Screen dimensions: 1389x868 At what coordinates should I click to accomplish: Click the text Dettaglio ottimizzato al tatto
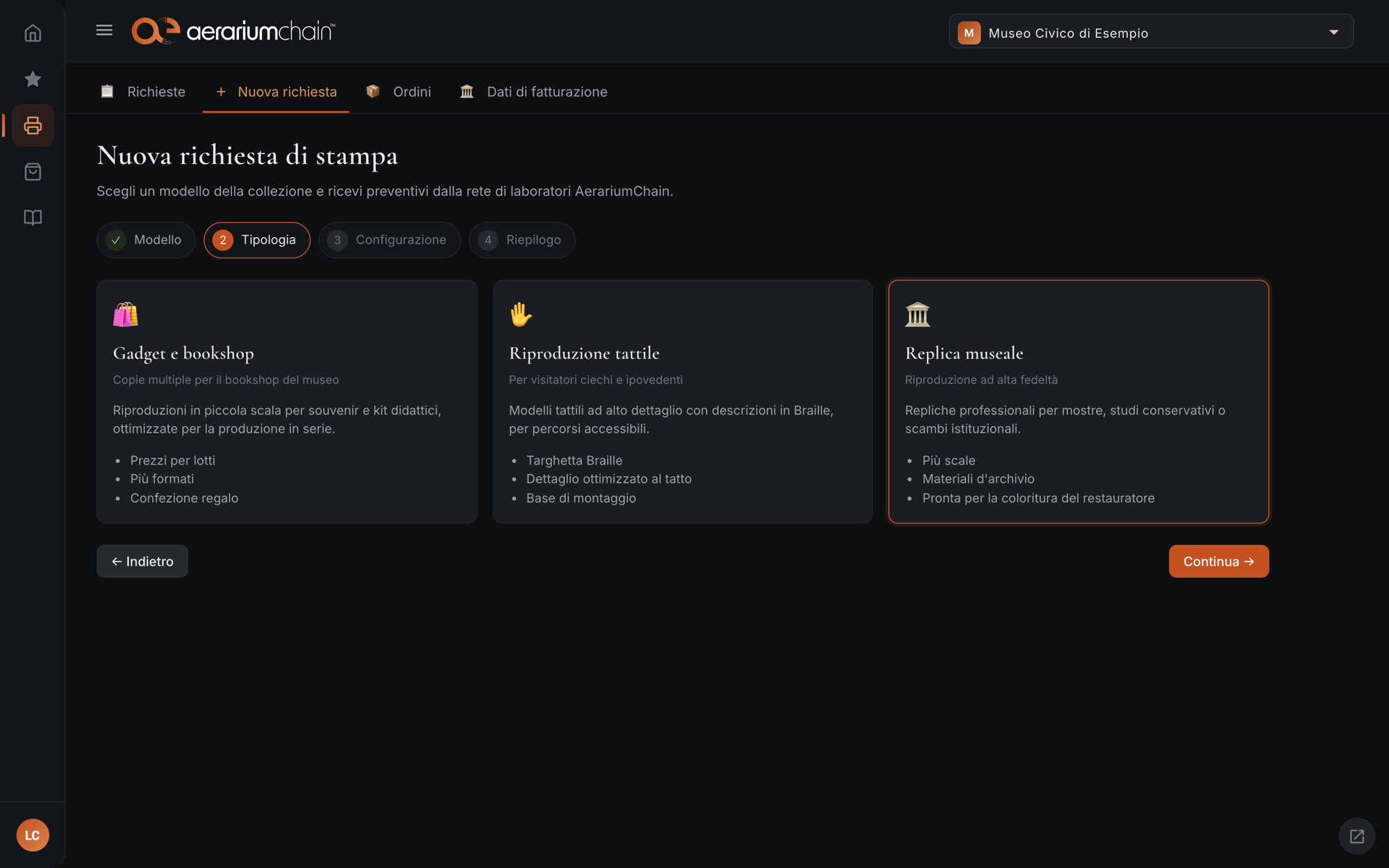(x=609, y=479)
